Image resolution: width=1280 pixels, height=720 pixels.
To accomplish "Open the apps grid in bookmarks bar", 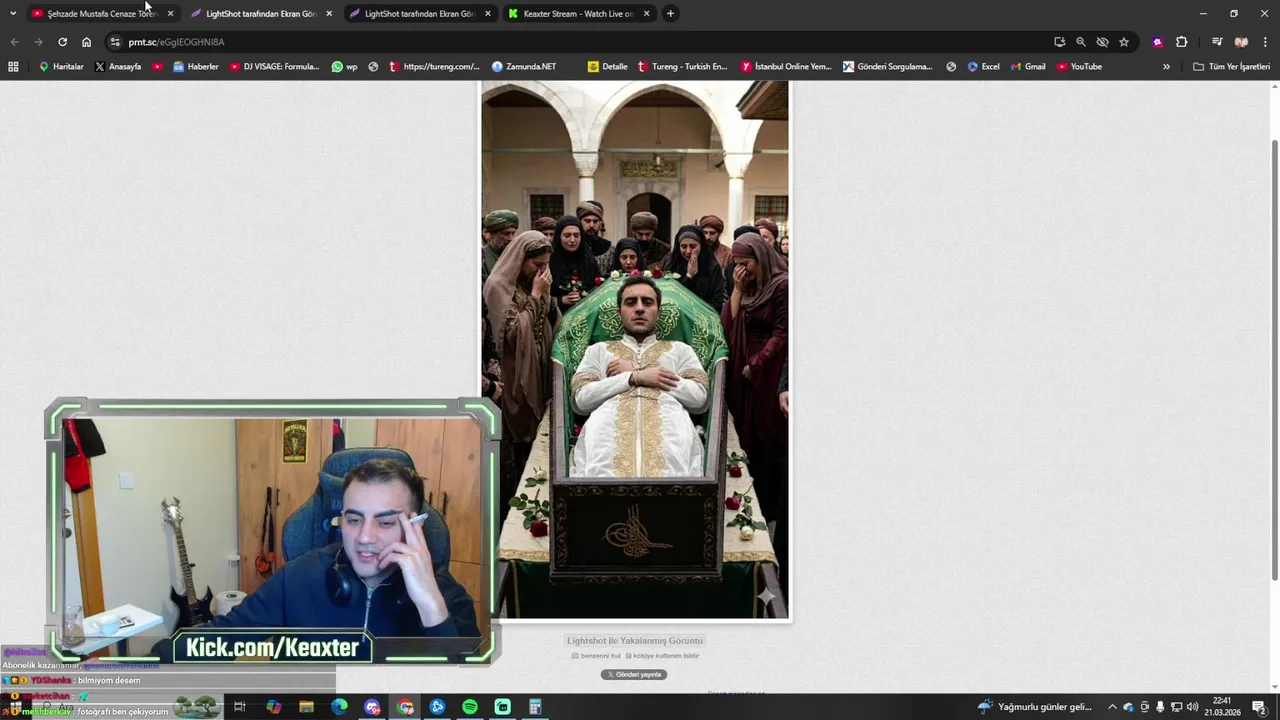I will 13,67.
